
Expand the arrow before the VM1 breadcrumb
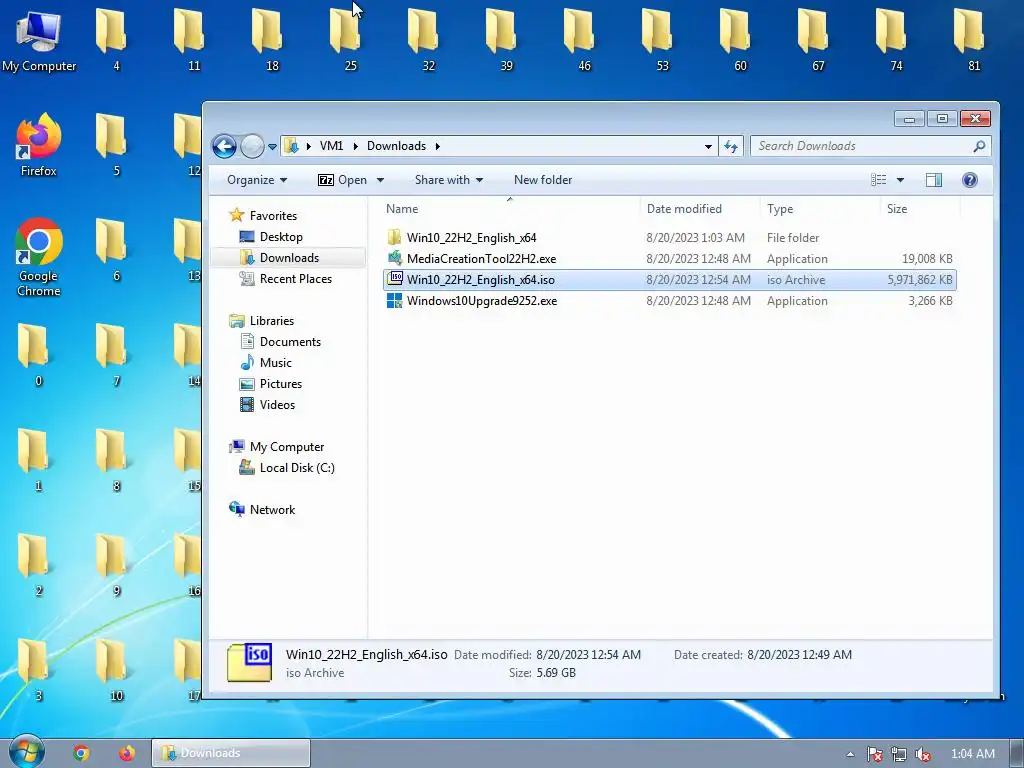coord(308,146)
